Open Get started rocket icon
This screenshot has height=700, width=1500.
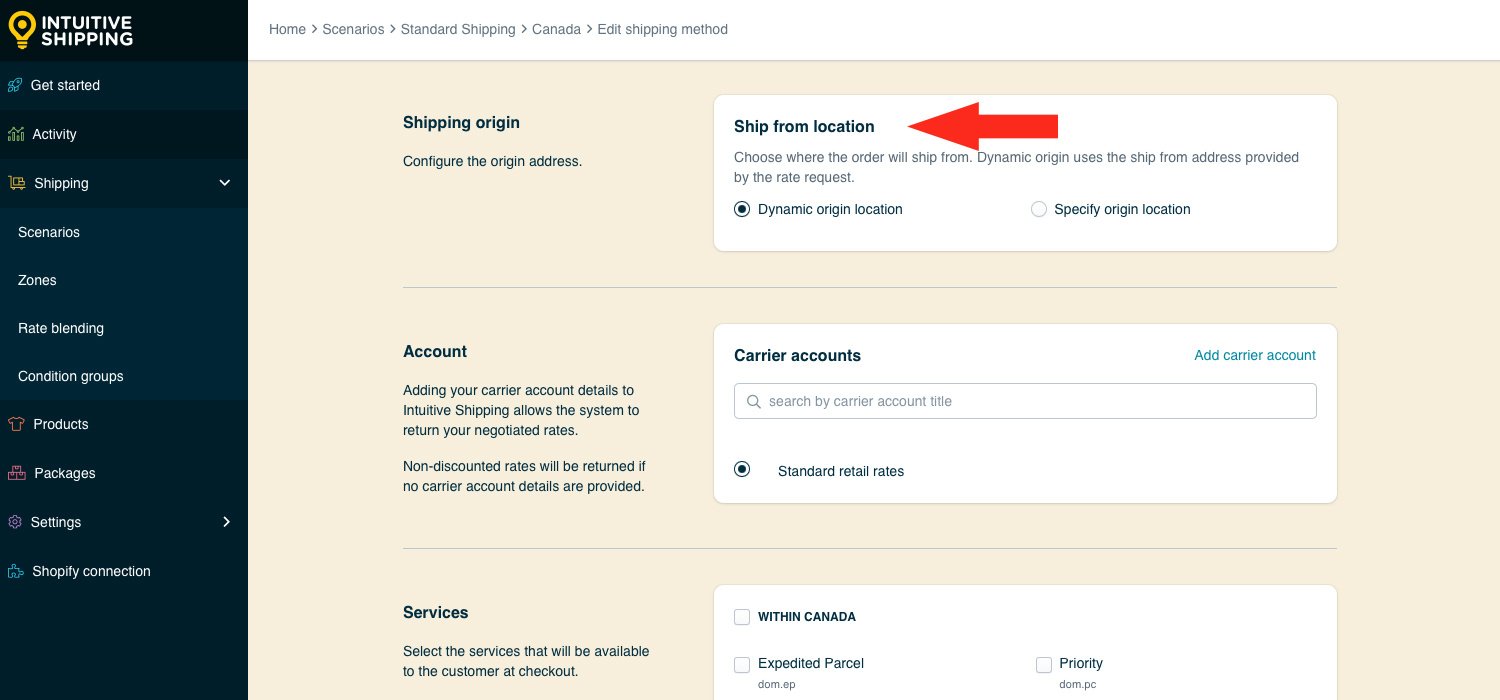15,85
